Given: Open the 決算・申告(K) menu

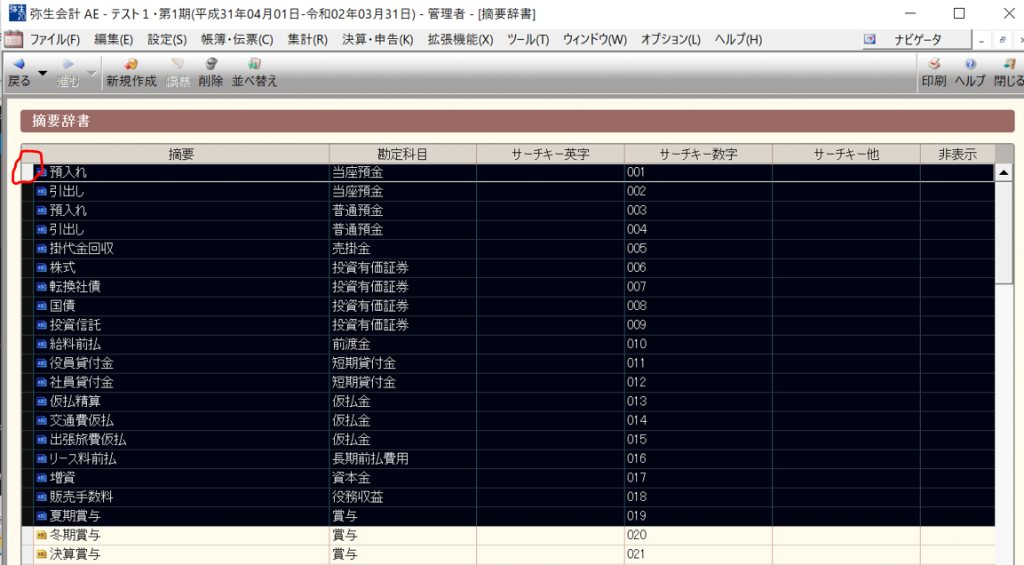Looking at the screenshot, I should click(x=377, y=40).
